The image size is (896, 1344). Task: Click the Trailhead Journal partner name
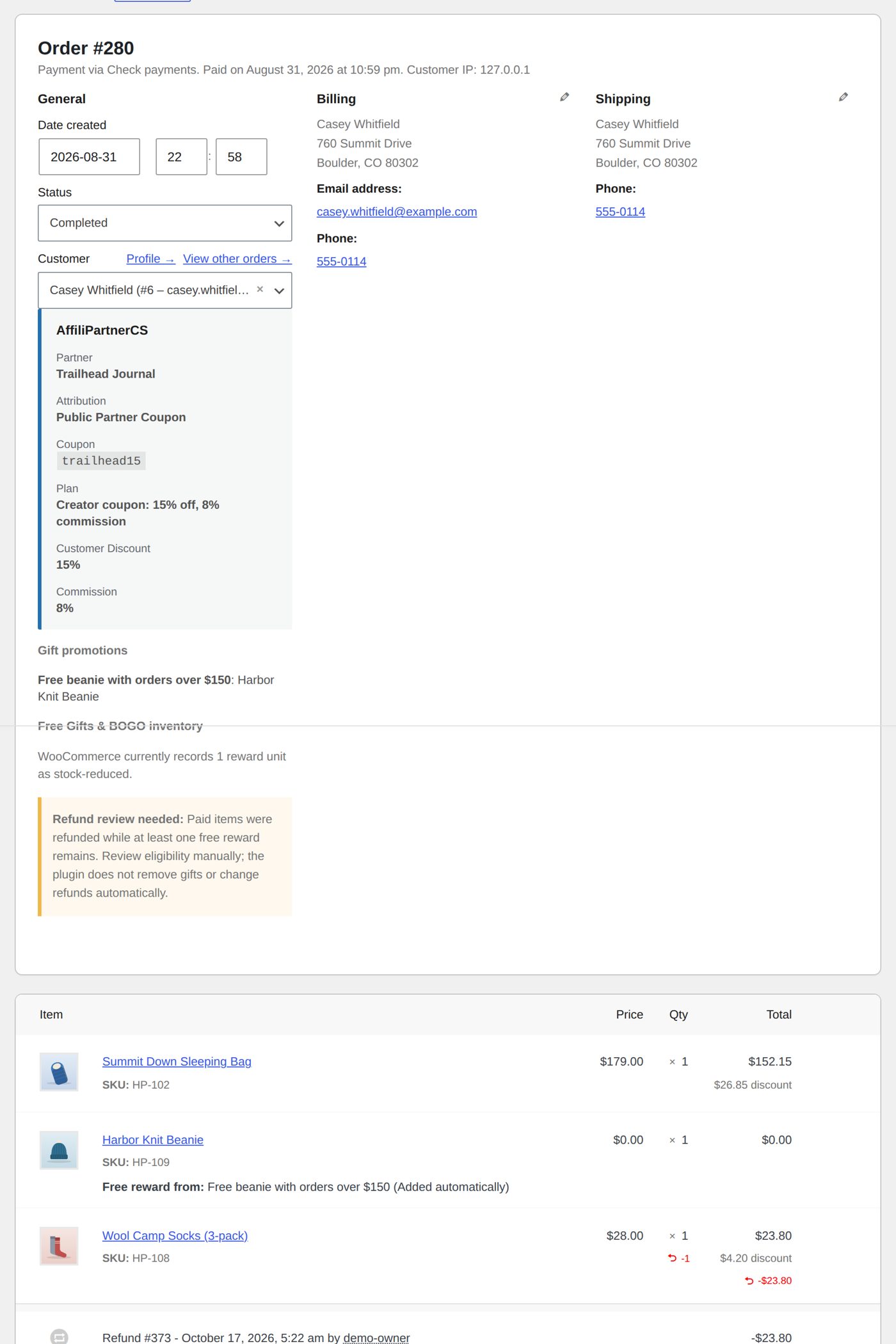(106, 374)
